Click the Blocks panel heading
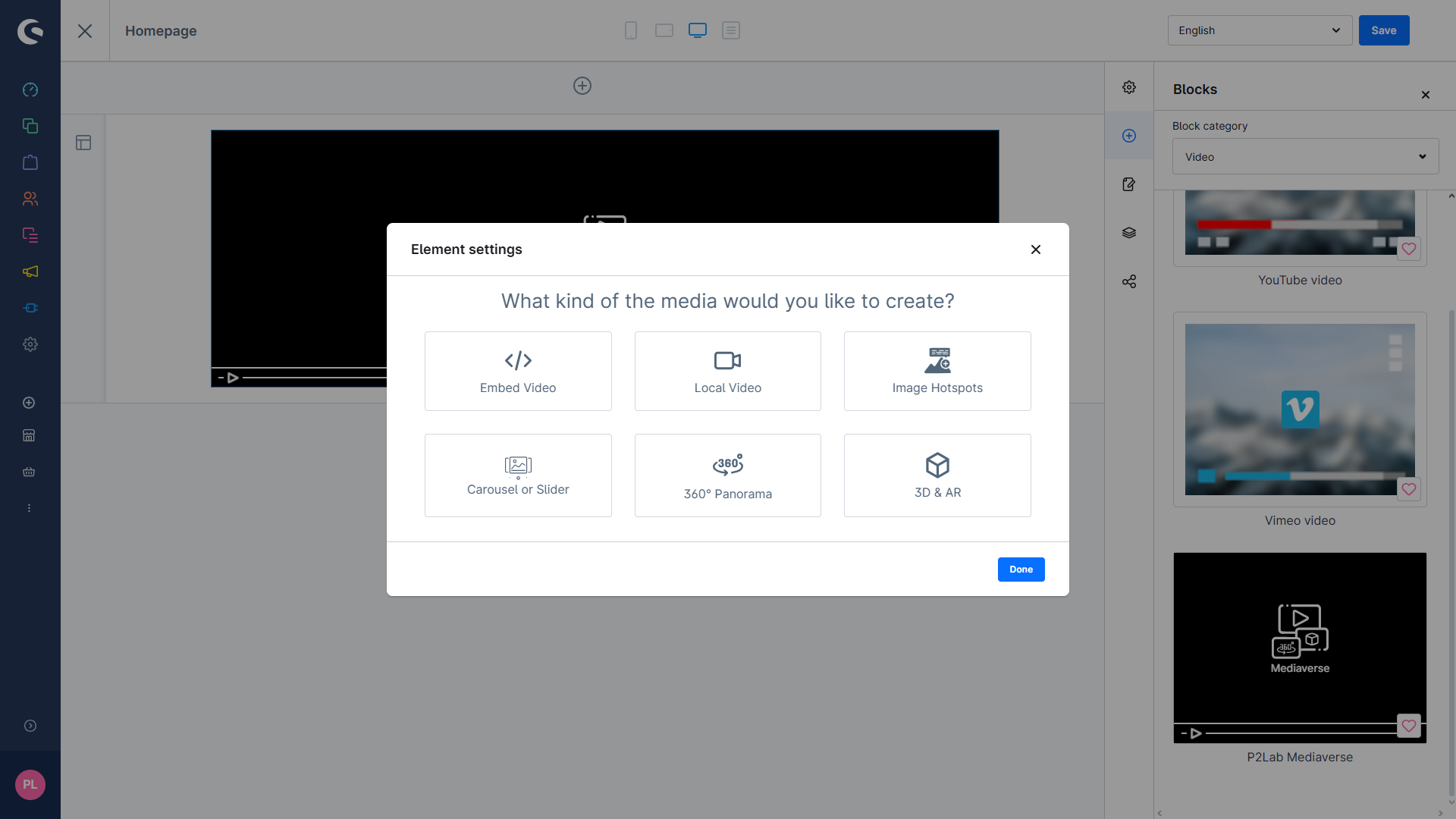Viewport: 1456px width, 819px height. [x=1195, y=89]
